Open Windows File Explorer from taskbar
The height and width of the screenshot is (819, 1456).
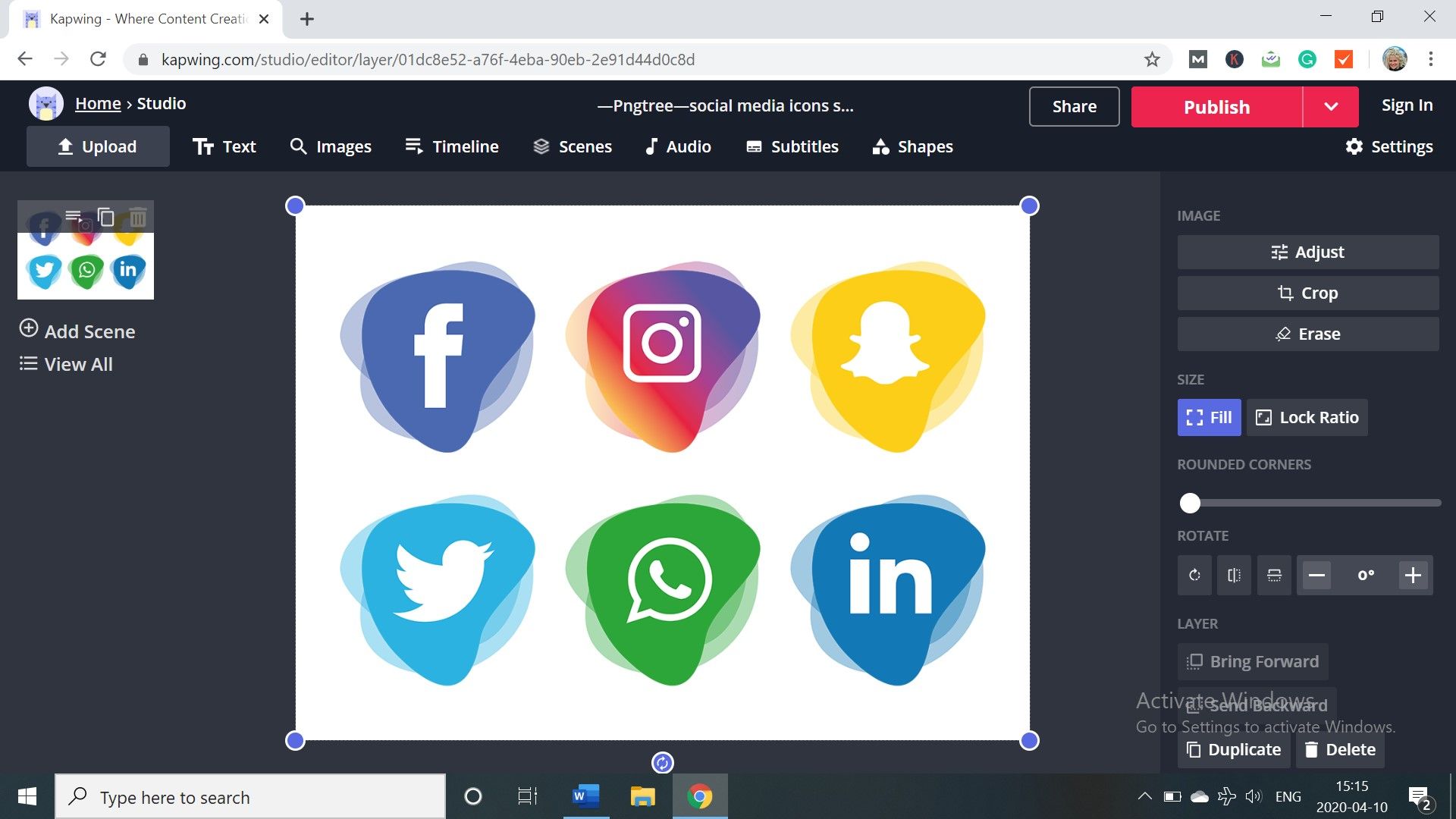[x=642, y=797]
